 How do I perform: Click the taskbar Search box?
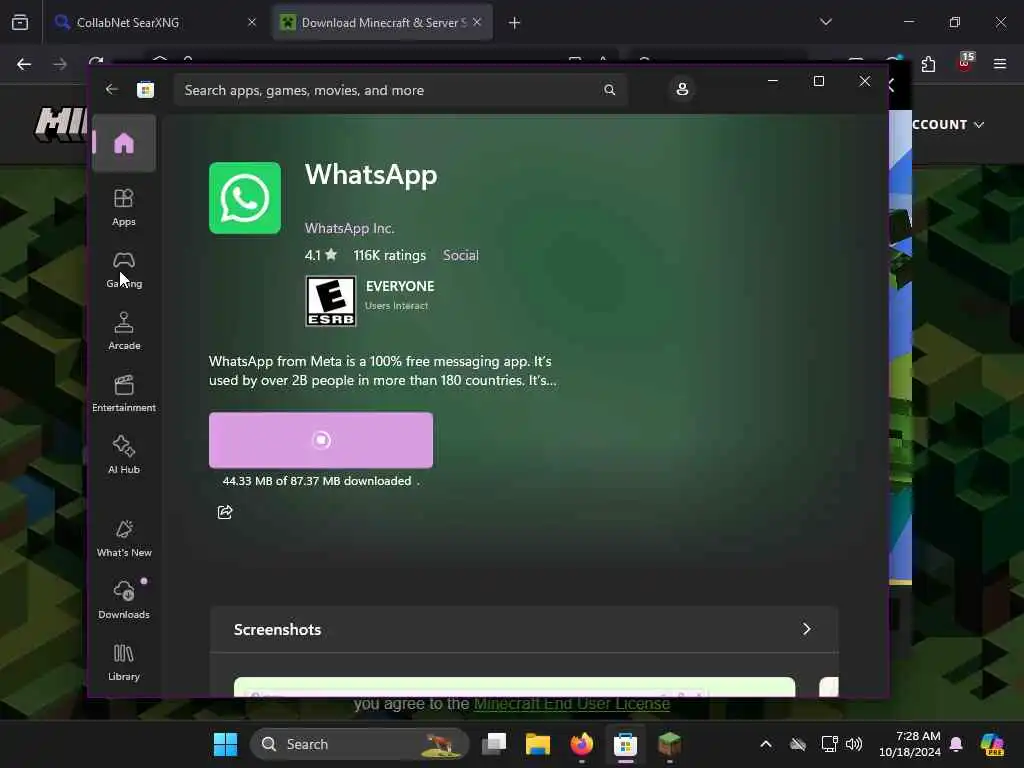pos(360,744)
